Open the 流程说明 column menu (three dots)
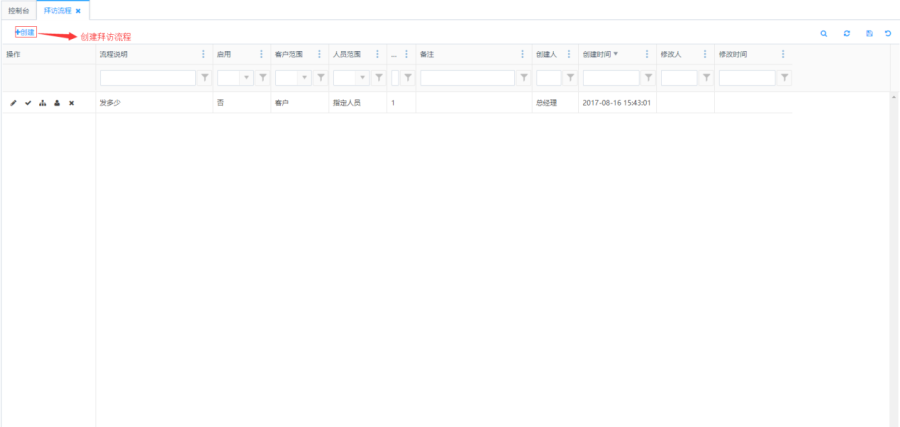Image resolution: width=900 pixels, height=427 pixels. [204, 54]
